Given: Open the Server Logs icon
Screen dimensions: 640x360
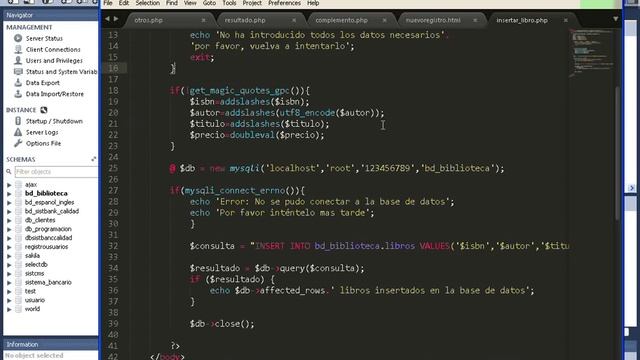Looking at the screenshot, I should (x=18, y=132).
